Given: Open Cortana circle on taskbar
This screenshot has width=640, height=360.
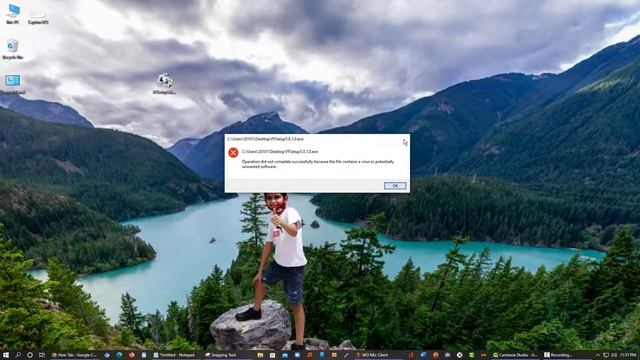Looking at the screenshot, I should click(30, 355).
